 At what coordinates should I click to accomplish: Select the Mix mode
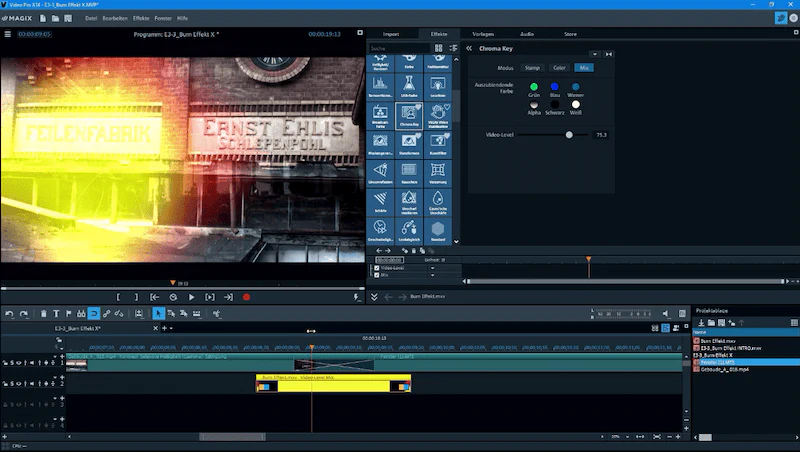click(584, 68)
